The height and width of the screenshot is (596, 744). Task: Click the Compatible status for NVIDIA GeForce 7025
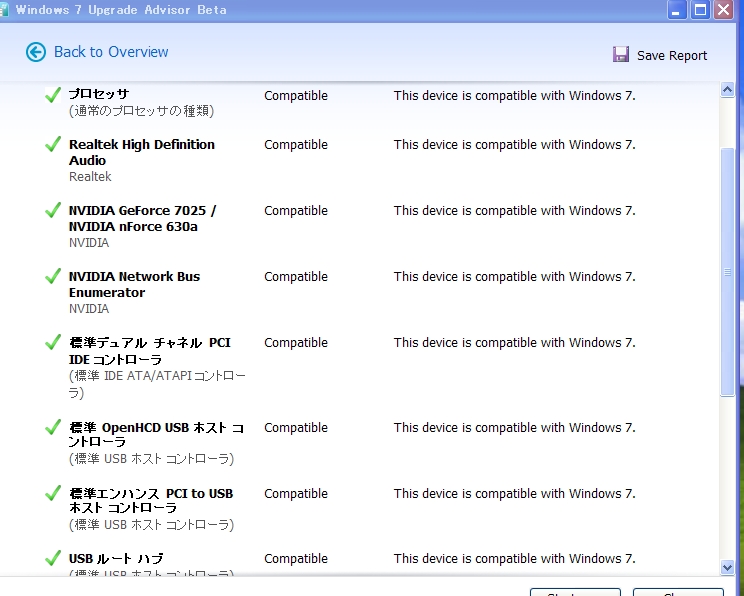pos(296,211)
